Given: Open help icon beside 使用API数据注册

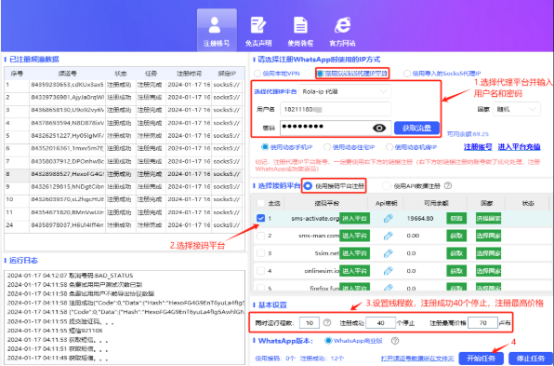Looking at the screenshot, I should (x=448, y=185).
